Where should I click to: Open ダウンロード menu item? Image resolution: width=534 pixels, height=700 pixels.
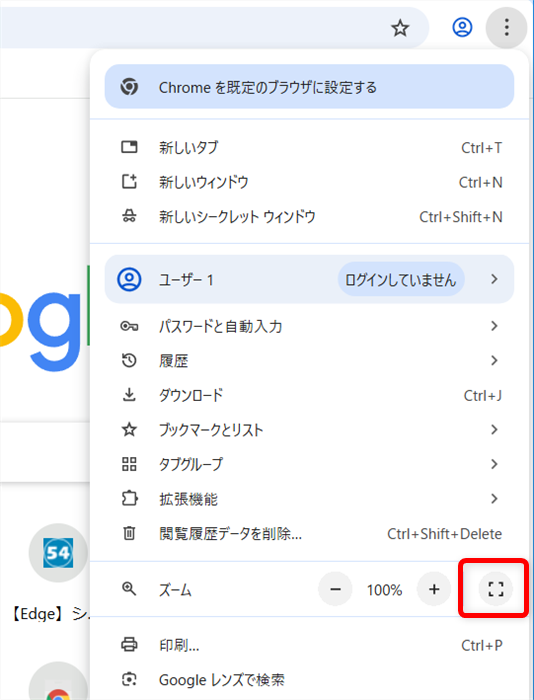309,395
